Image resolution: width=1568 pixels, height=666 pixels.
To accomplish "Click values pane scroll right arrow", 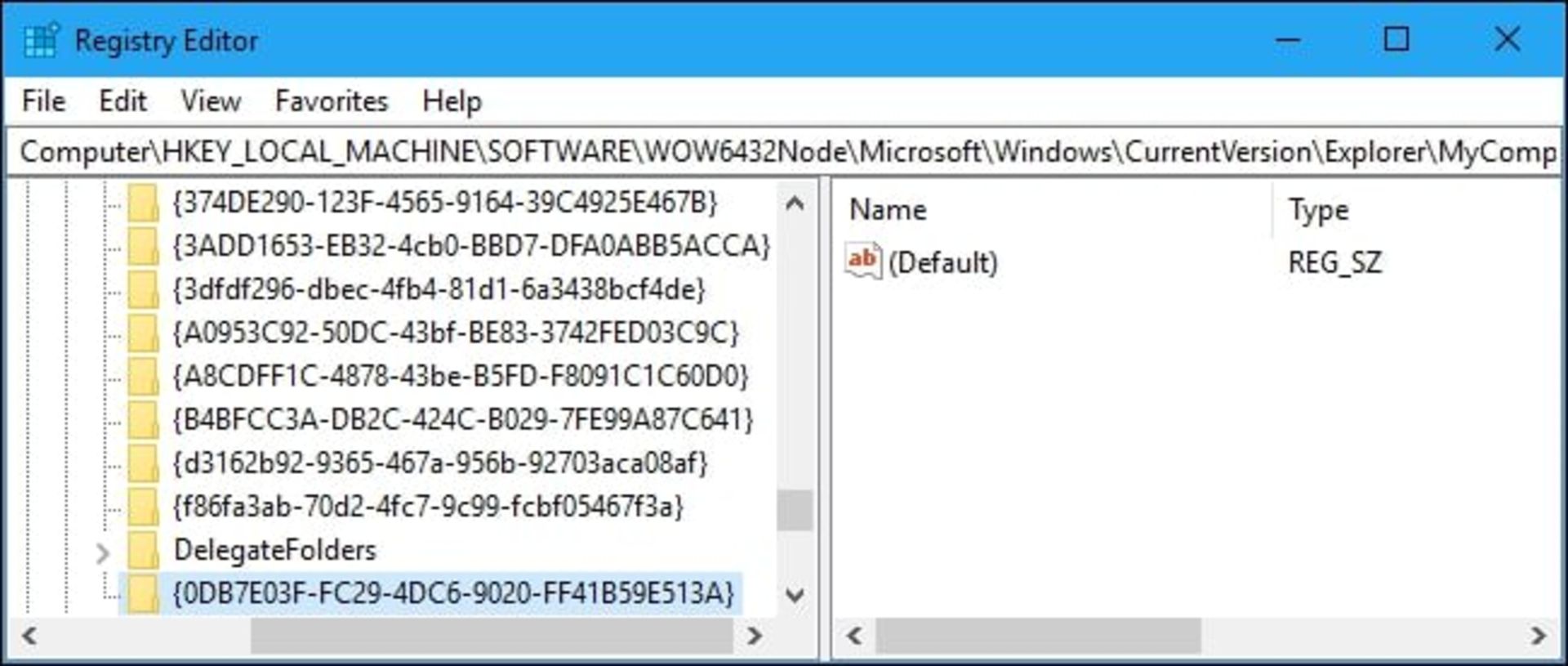I will click(x=1539, y=636).
